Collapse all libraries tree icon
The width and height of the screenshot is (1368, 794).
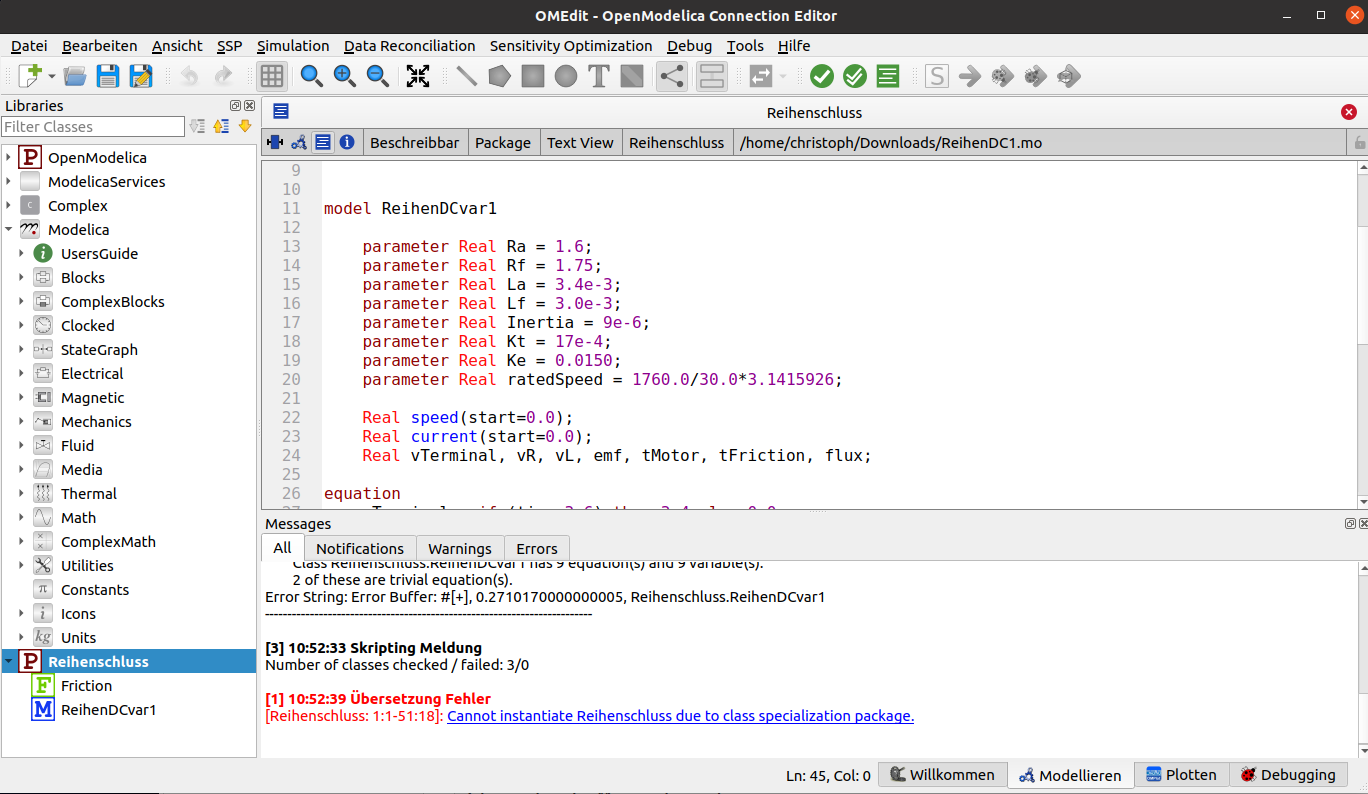coord(221,126)
